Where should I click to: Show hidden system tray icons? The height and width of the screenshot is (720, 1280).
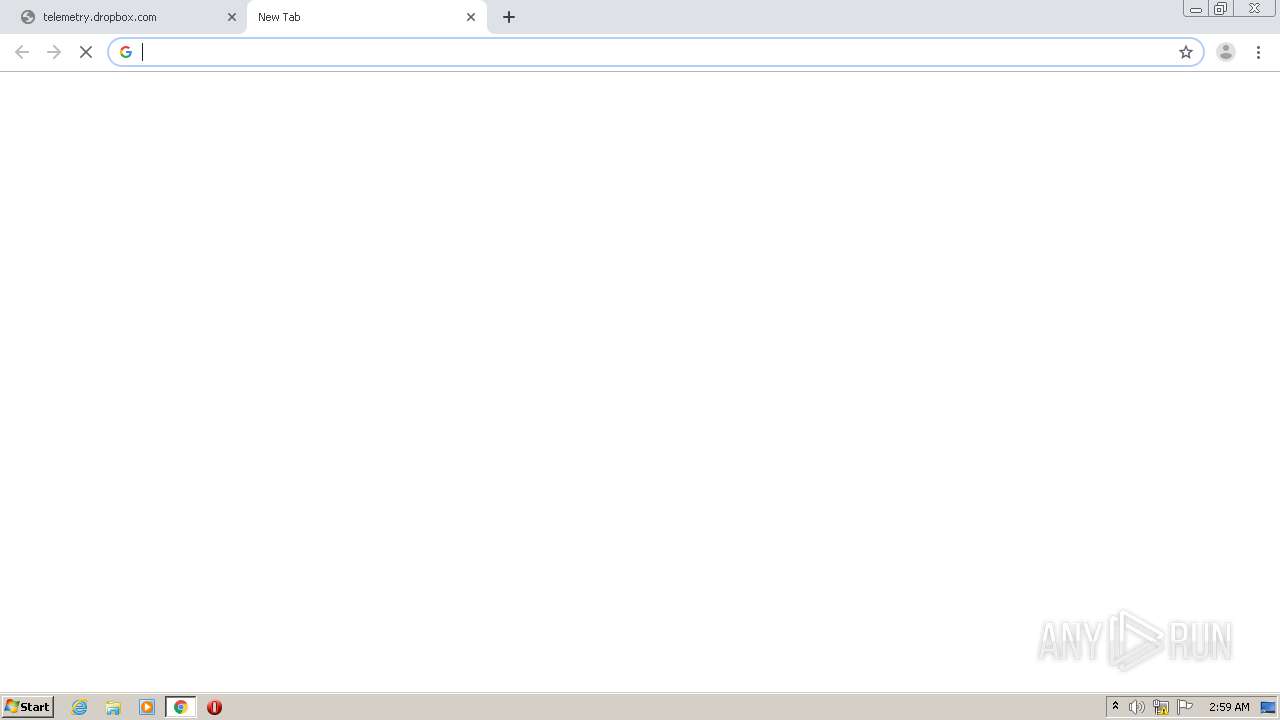(1116, 707)
